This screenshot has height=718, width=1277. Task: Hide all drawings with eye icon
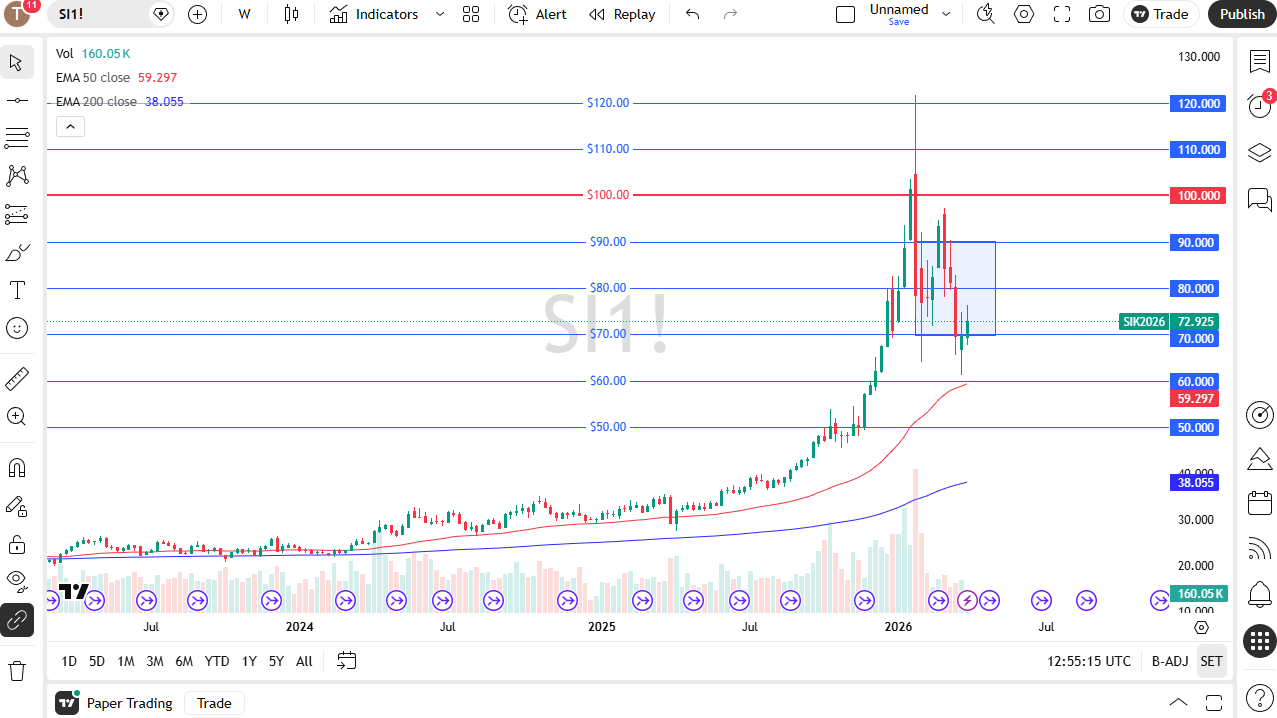click(x=17, y=582)
